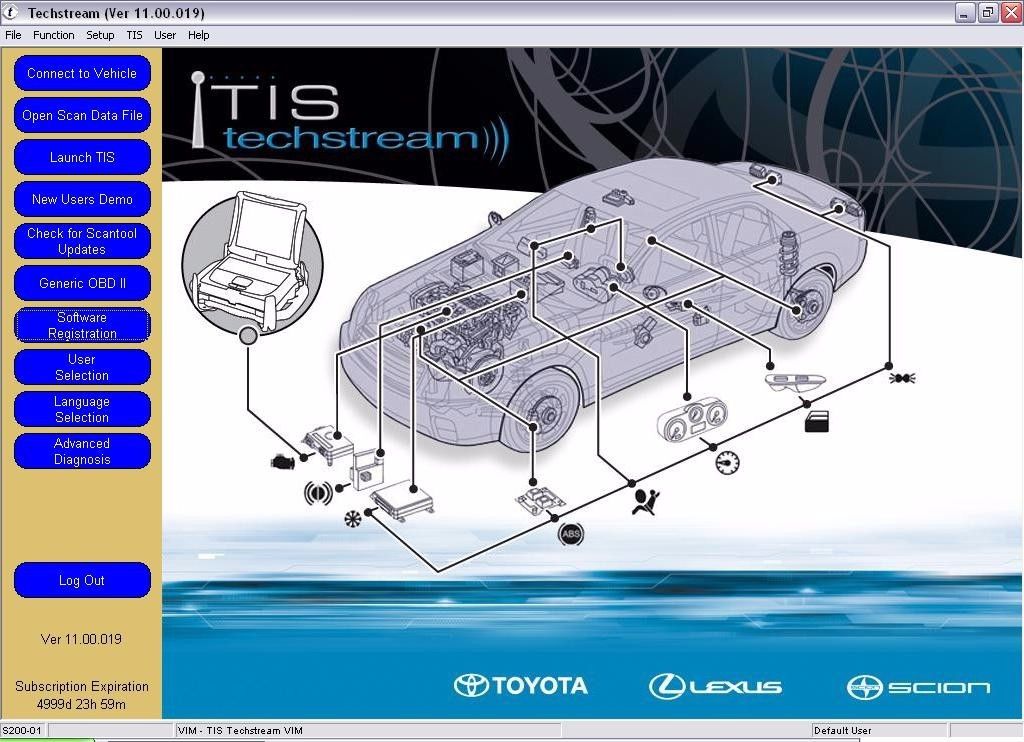1024x742 pixels.
Task: Open the TIS menu
Action: point(134,35)
